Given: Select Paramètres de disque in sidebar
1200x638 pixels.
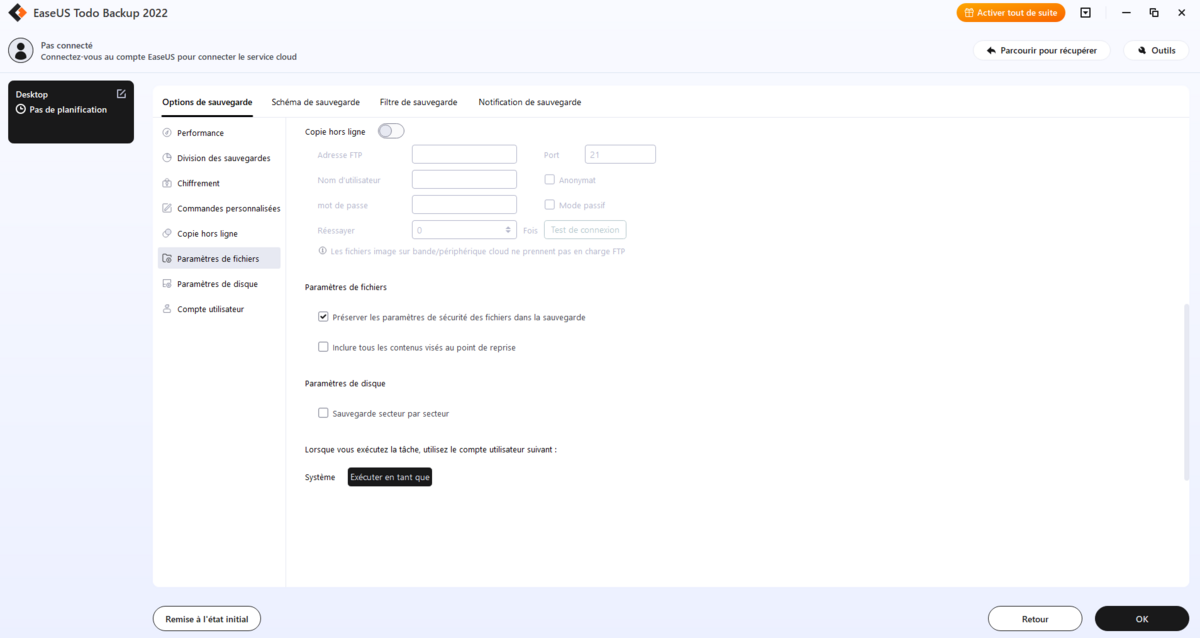Looking at the screenshot, I should [219, 284].
